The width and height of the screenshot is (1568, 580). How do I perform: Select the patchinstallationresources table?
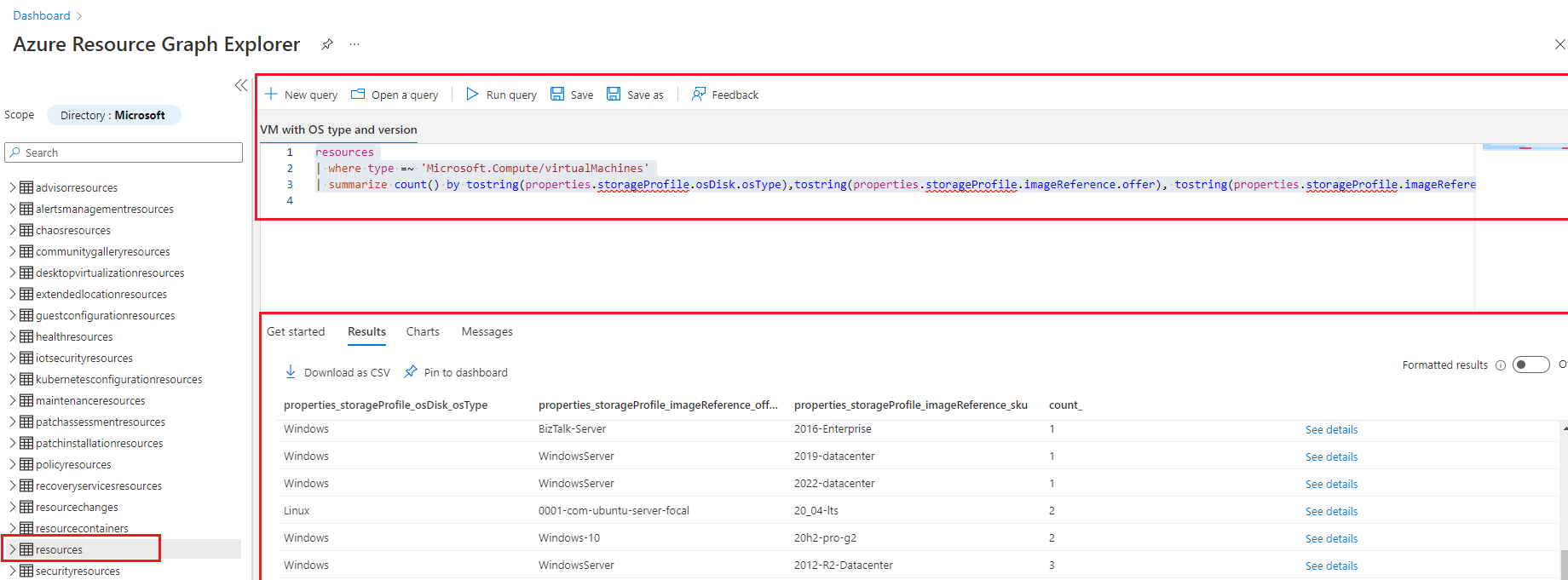click(99, 443)
